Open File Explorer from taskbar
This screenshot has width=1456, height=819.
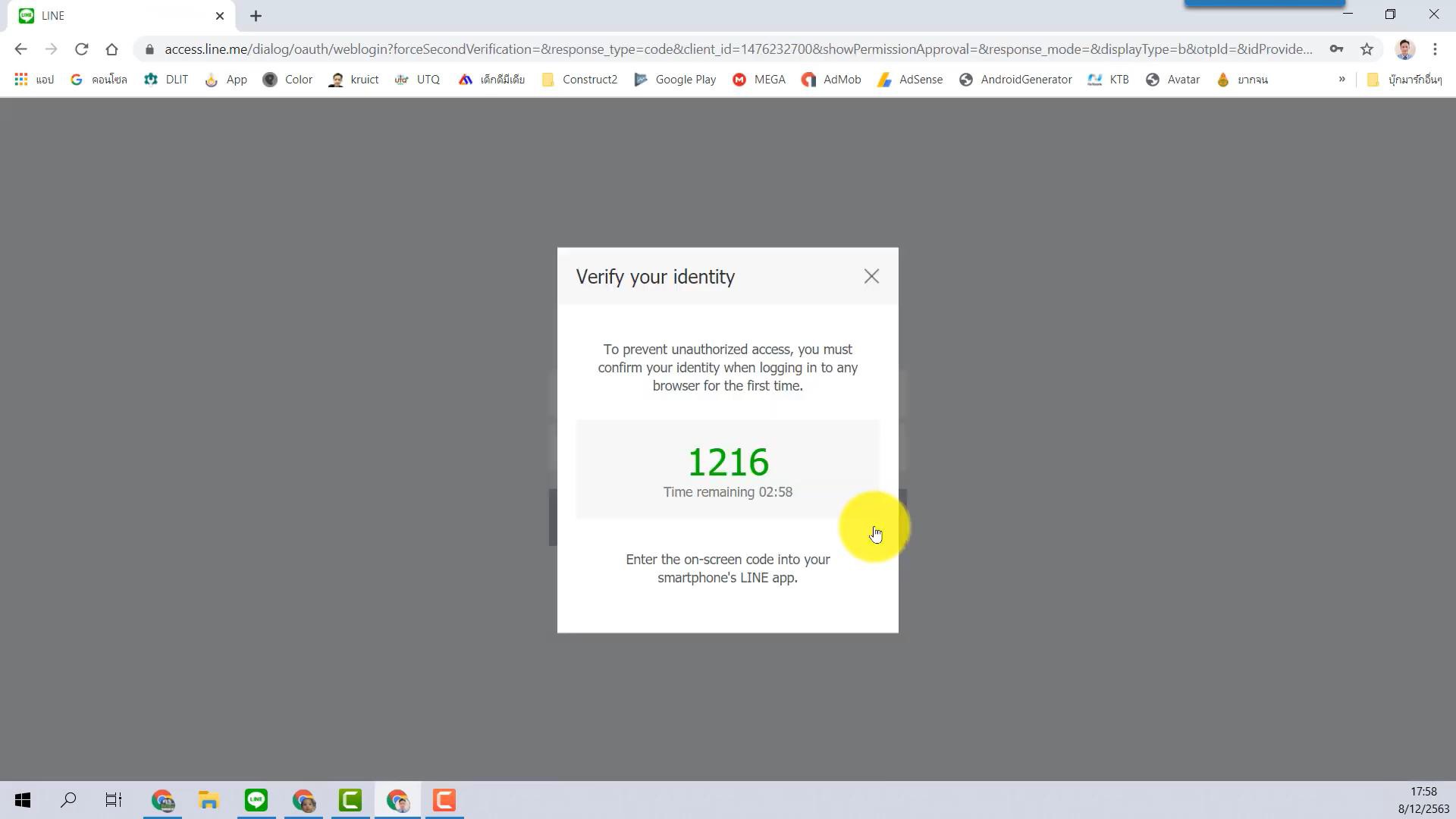pos(209,800)
